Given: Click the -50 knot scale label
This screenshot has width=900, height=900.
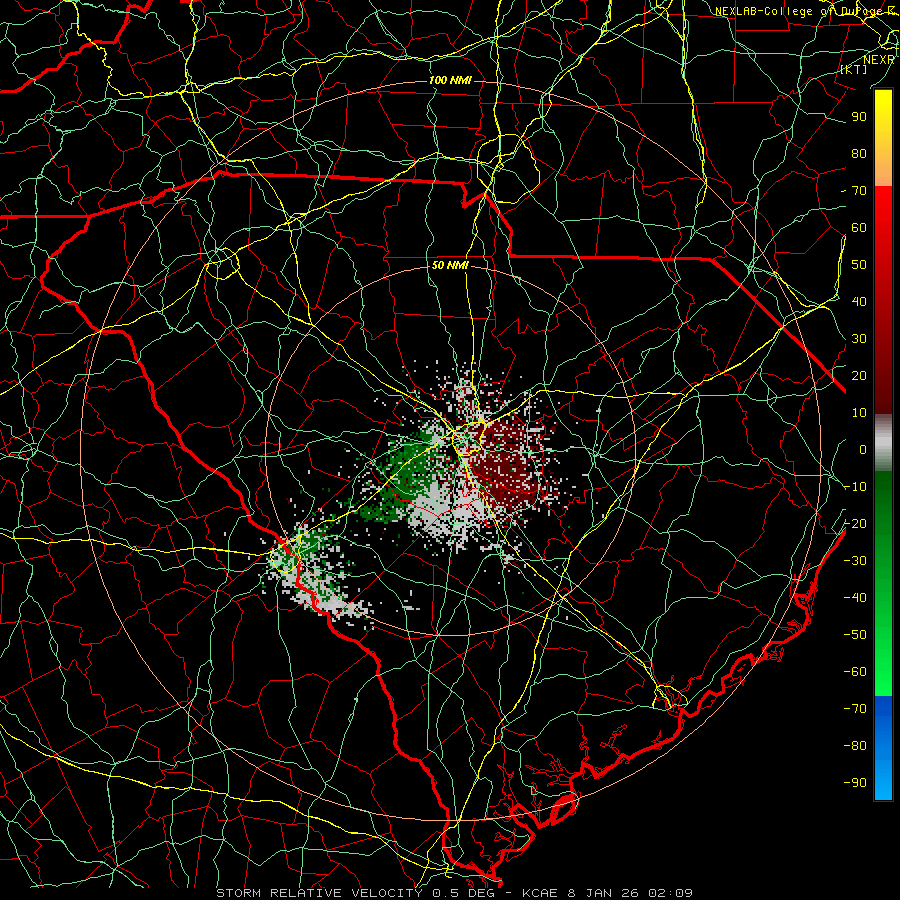Looking at the screenshot, I should pyautogui.click(x=855, y=634).
